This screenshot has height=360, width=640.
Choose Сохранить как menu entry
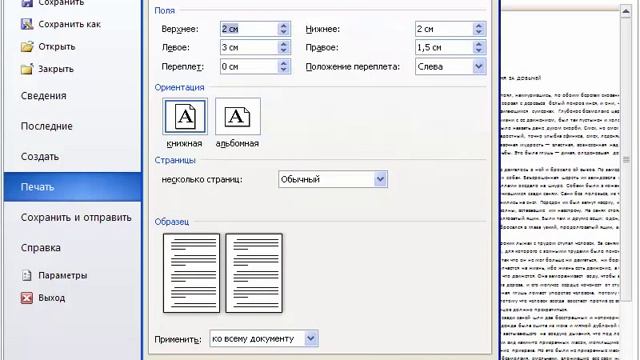[x=69, y=24]
